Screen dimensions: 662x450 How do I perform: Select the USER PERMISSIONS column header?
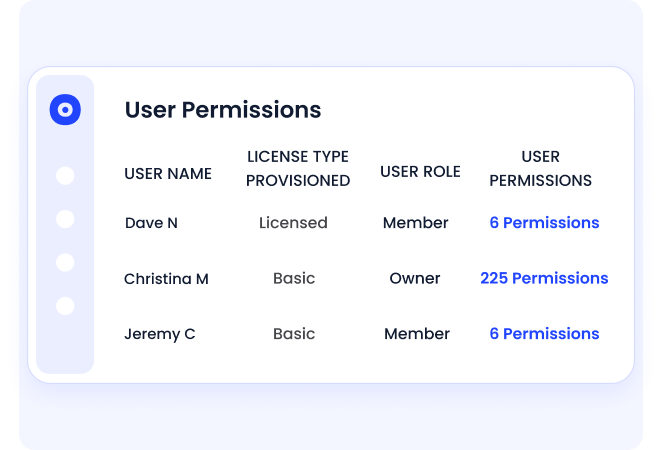(x=540, y=169)
